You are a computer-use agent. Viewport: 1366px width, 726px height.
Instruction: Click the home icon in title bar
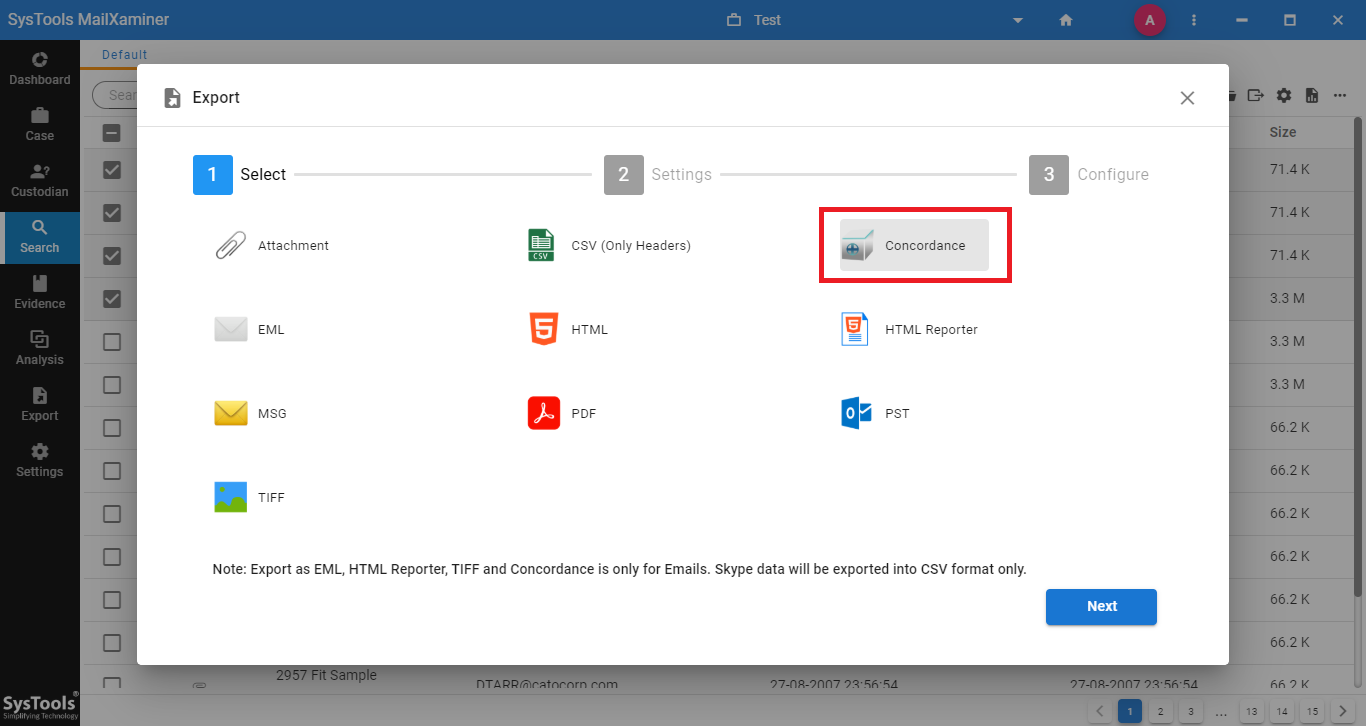(x=1066, y=20)
